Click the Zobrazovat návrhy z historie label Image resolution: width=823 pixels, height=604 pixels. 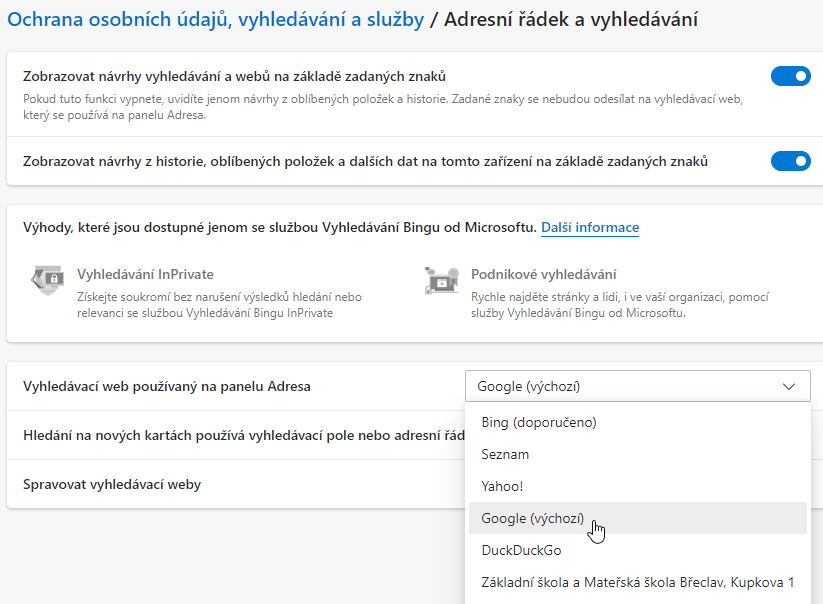tap(365, 162)
